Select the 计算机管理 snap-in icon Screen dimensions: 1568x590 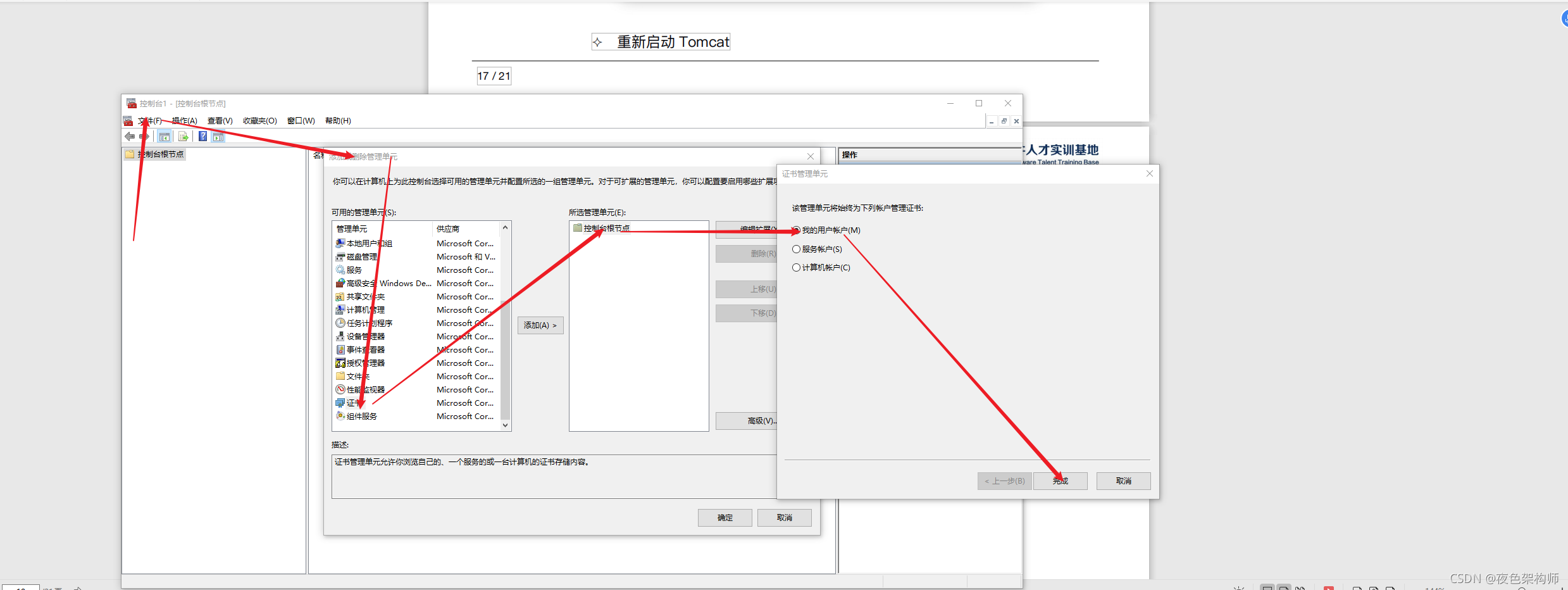click(340, 310)
